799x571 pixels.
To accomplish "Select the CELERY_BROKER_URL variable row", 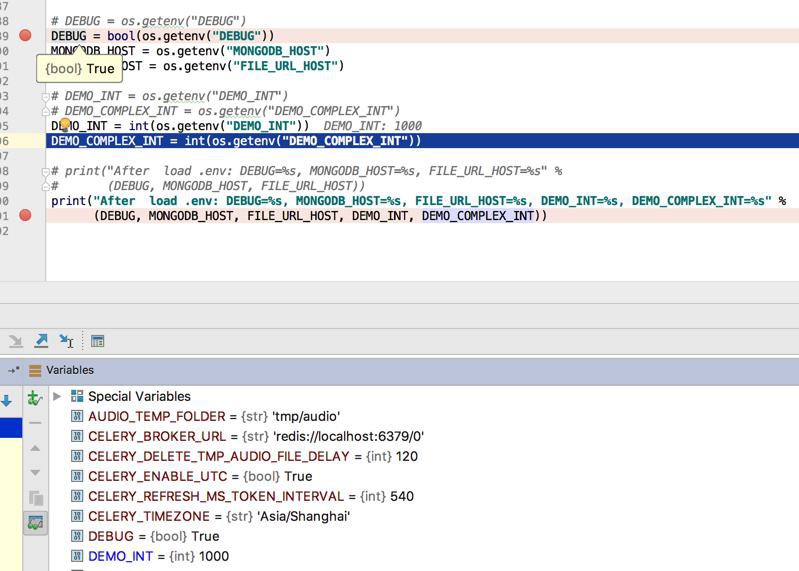I will pyautogui.click(x=247, y=437).
